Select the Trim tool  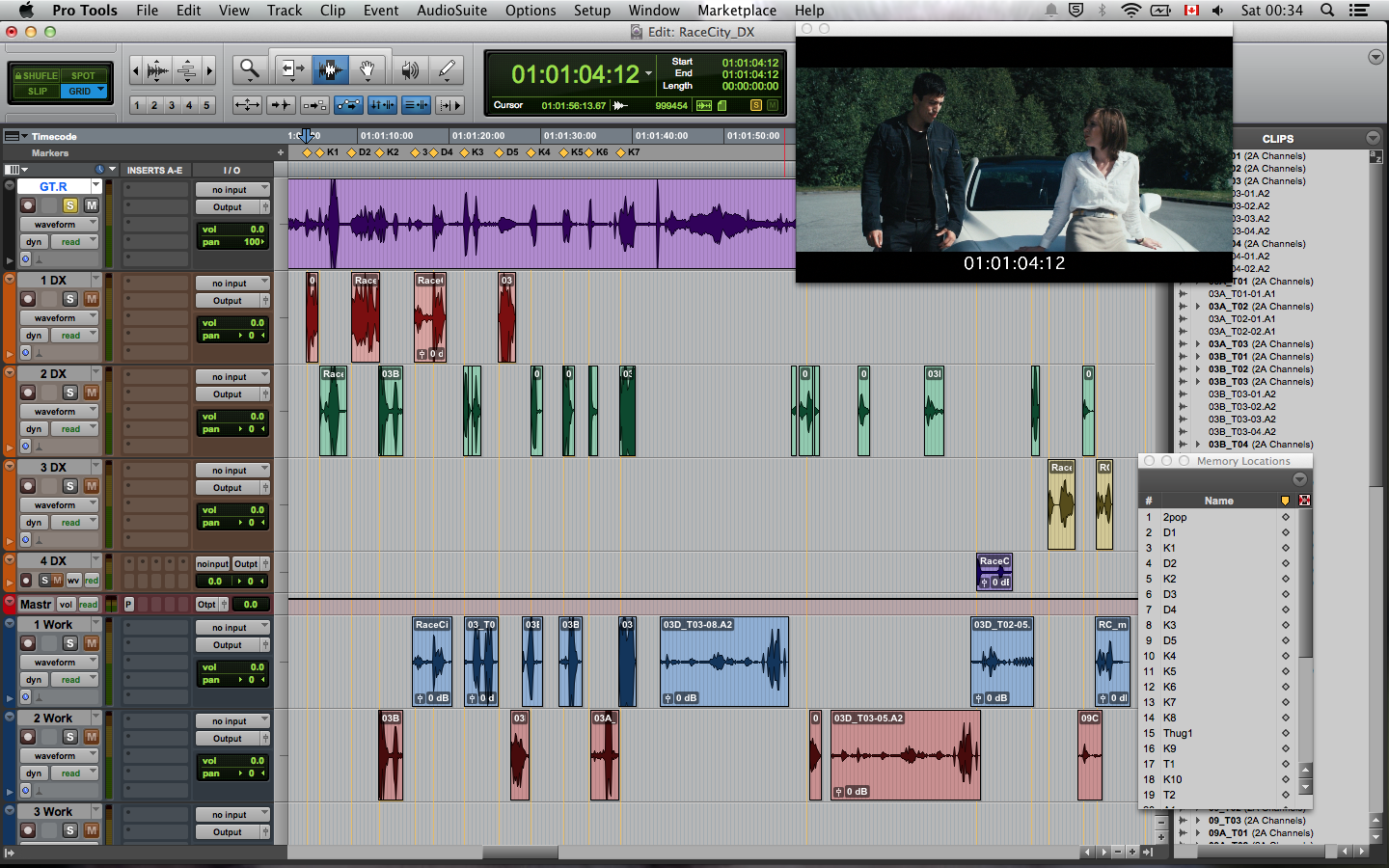(290, 69)
